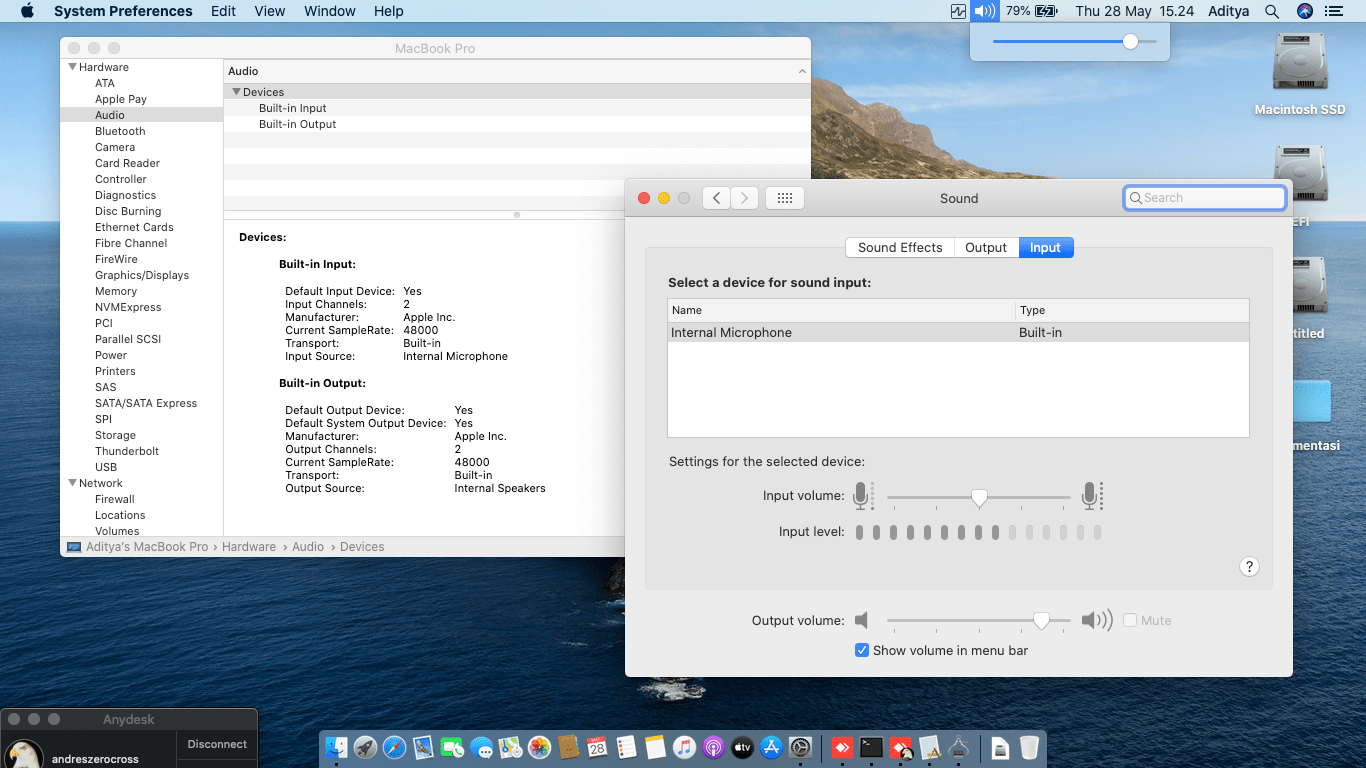Select Thunderbolt in Hardware sidebar
Image resolution: width=1366 pixels, height=768 pixels.
(x=127, y=451)
